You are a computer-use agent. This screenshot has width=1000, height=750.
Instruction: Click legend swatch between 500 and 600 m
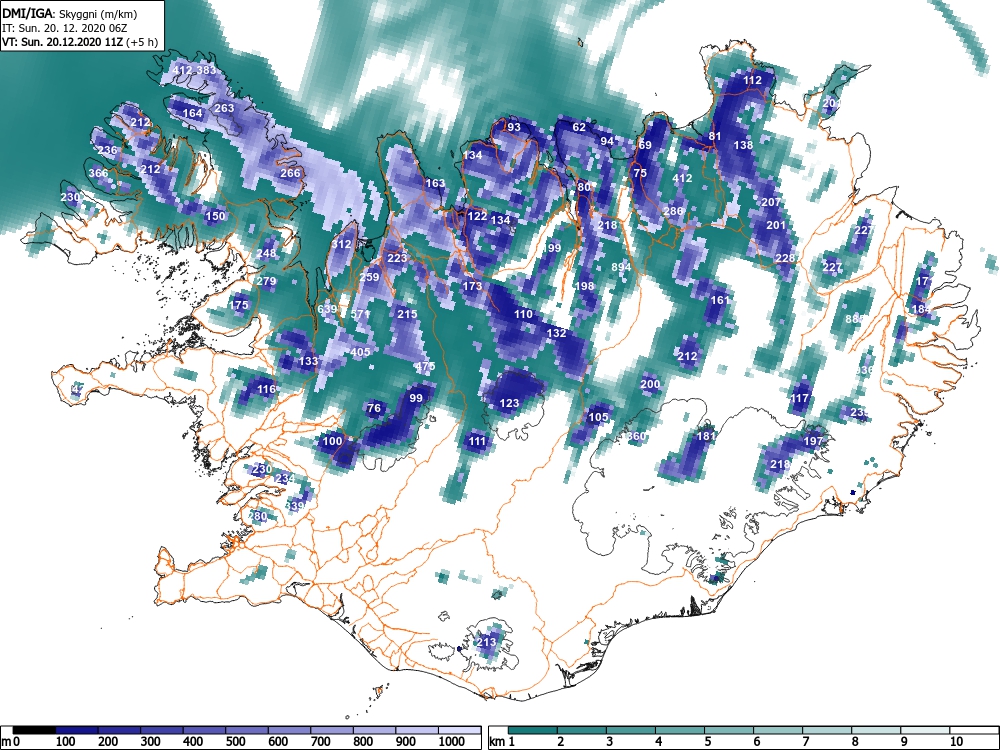pos(289,730)
